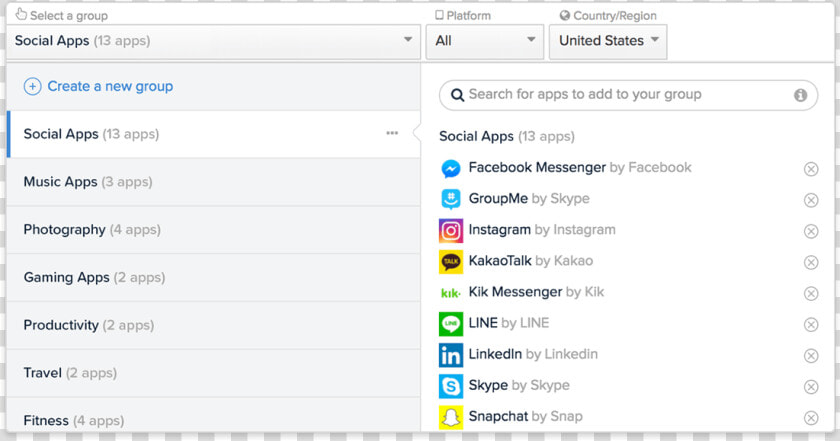This screenshot has height=441, width=840.
Task: Click the KakaoTalk by Kakao text
Action: (530, 261)
